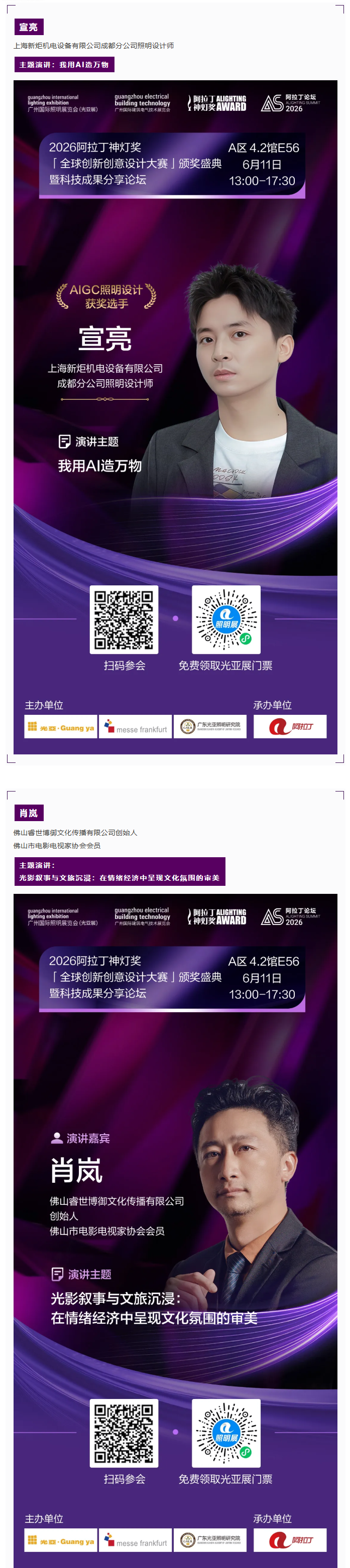
Task: Click the 光影叙事与文旅沉浸 topic line in poster
Action: (116, 1298)
